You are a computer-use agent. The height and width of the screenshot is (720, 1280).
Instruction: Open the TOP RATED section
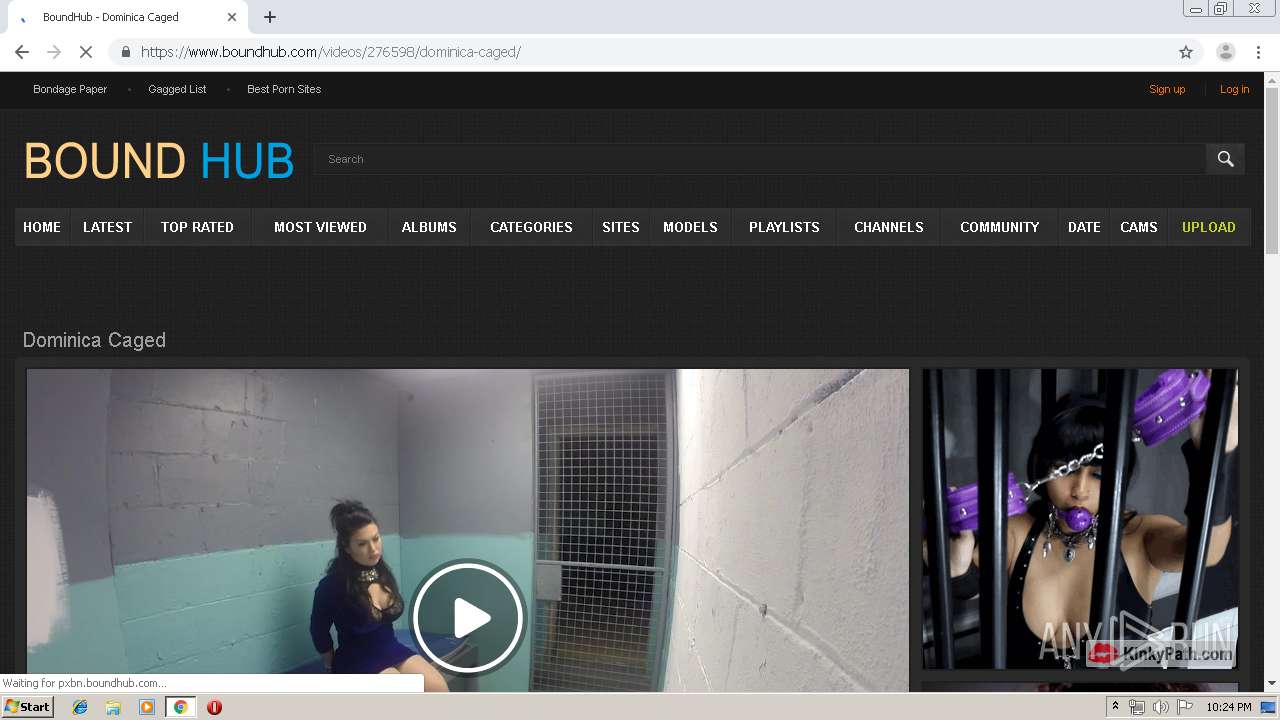click(x=197, y=227)
